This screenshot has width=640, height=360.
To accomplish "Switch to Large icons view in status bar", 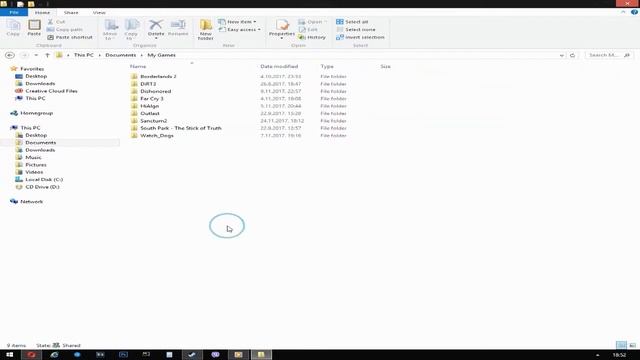I will [x=632, y=345].
